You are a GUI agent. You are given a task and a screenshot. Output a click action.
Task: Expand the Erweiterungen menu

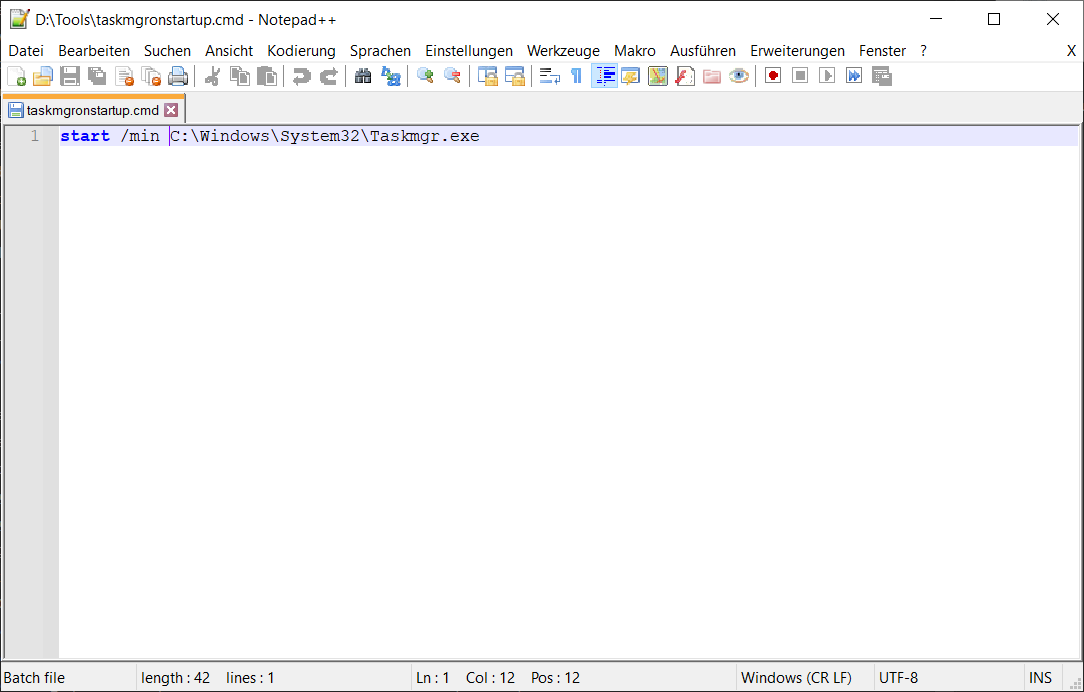pyautogui.click(x=797, y=51)
